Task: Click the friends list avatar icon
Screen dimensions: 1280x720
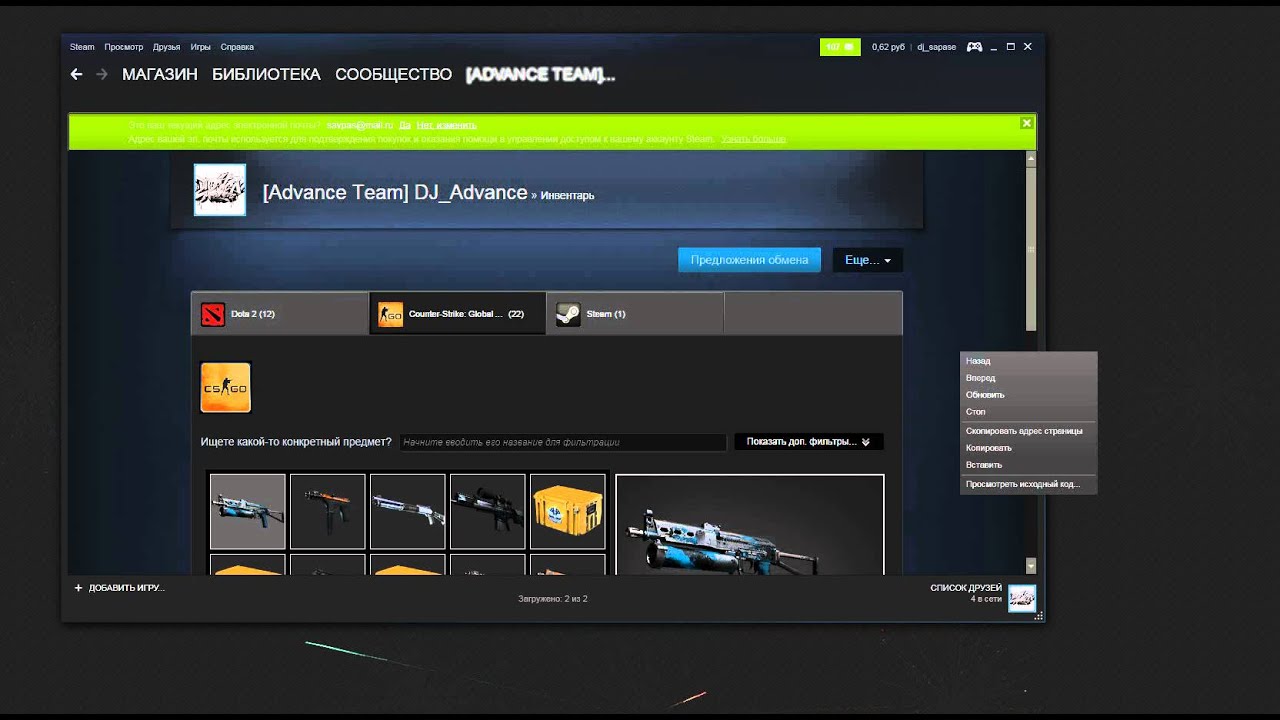Action: pos(1022,598)
